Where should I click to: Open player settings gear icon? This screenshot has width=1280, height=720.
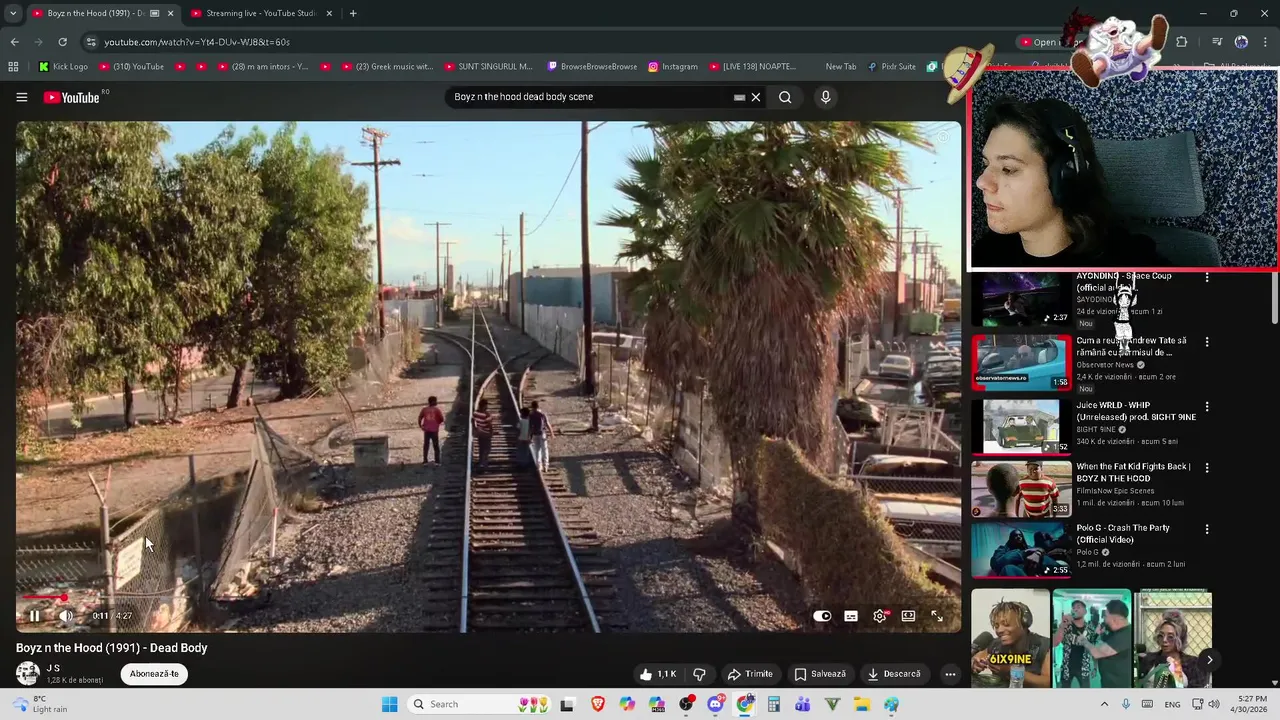pyautogui.click(x=880, y=616)
